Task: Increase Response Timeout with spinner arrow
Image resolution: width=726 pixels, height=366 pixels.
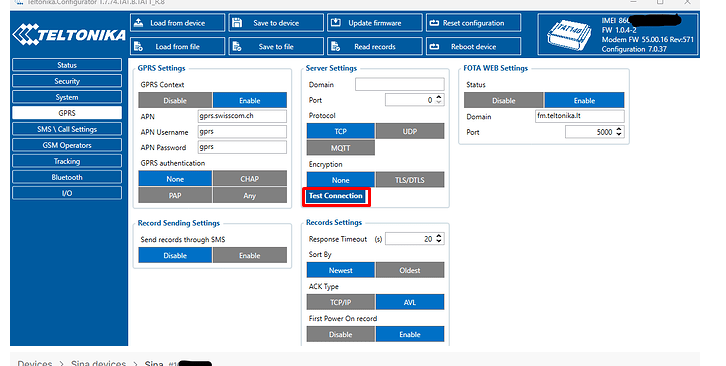Action: pyautogui.click(x=439, y=236)
